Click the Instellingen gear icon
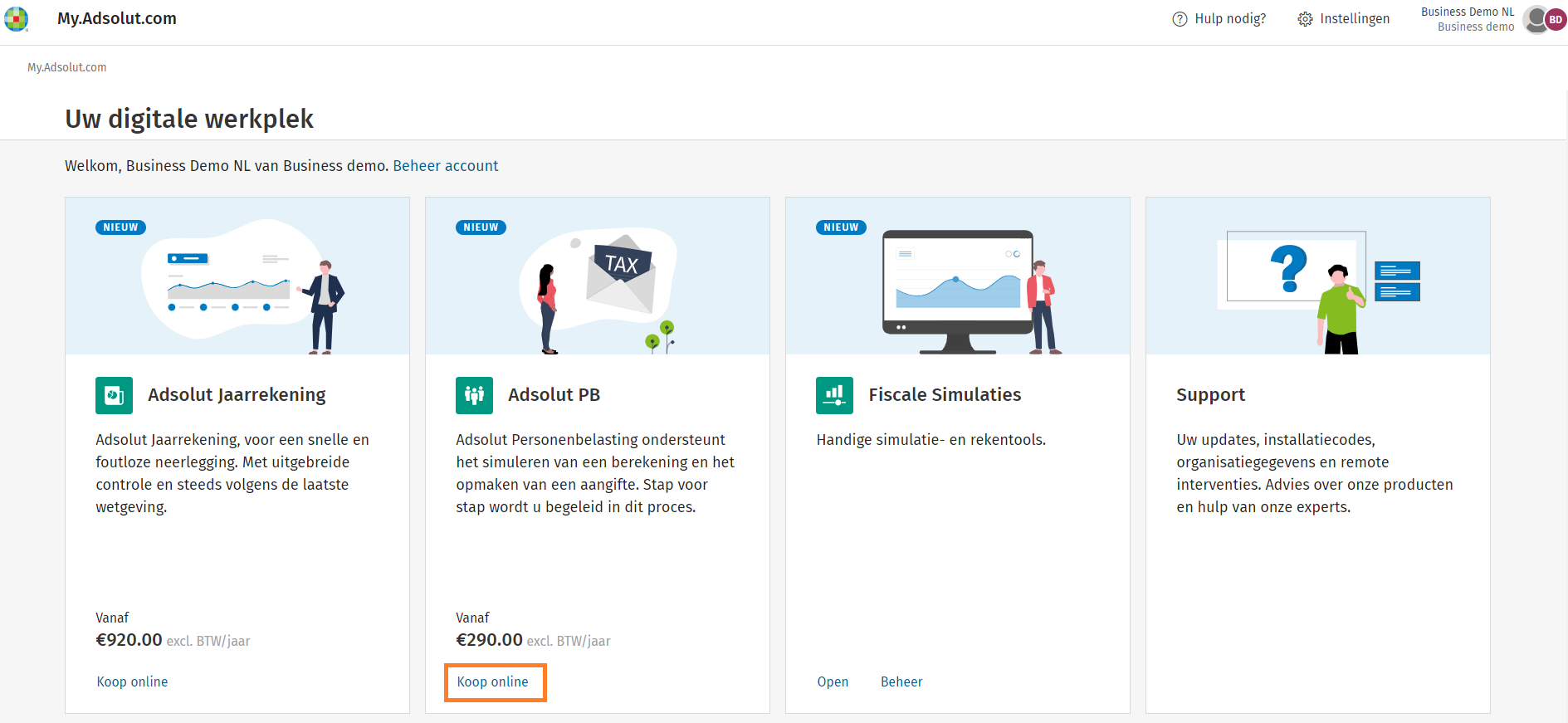The image size is (1568, 723). 1306,19
